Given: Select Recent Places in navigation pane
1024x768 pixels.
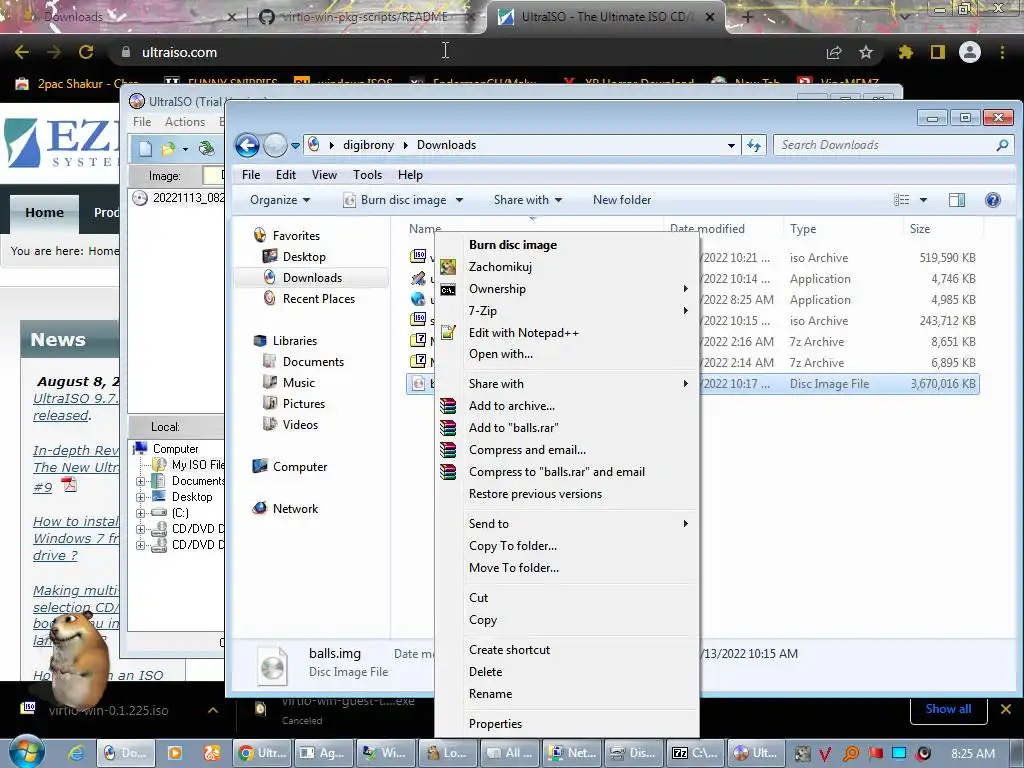Looking at the screenshot, I should tap(319, 298).
